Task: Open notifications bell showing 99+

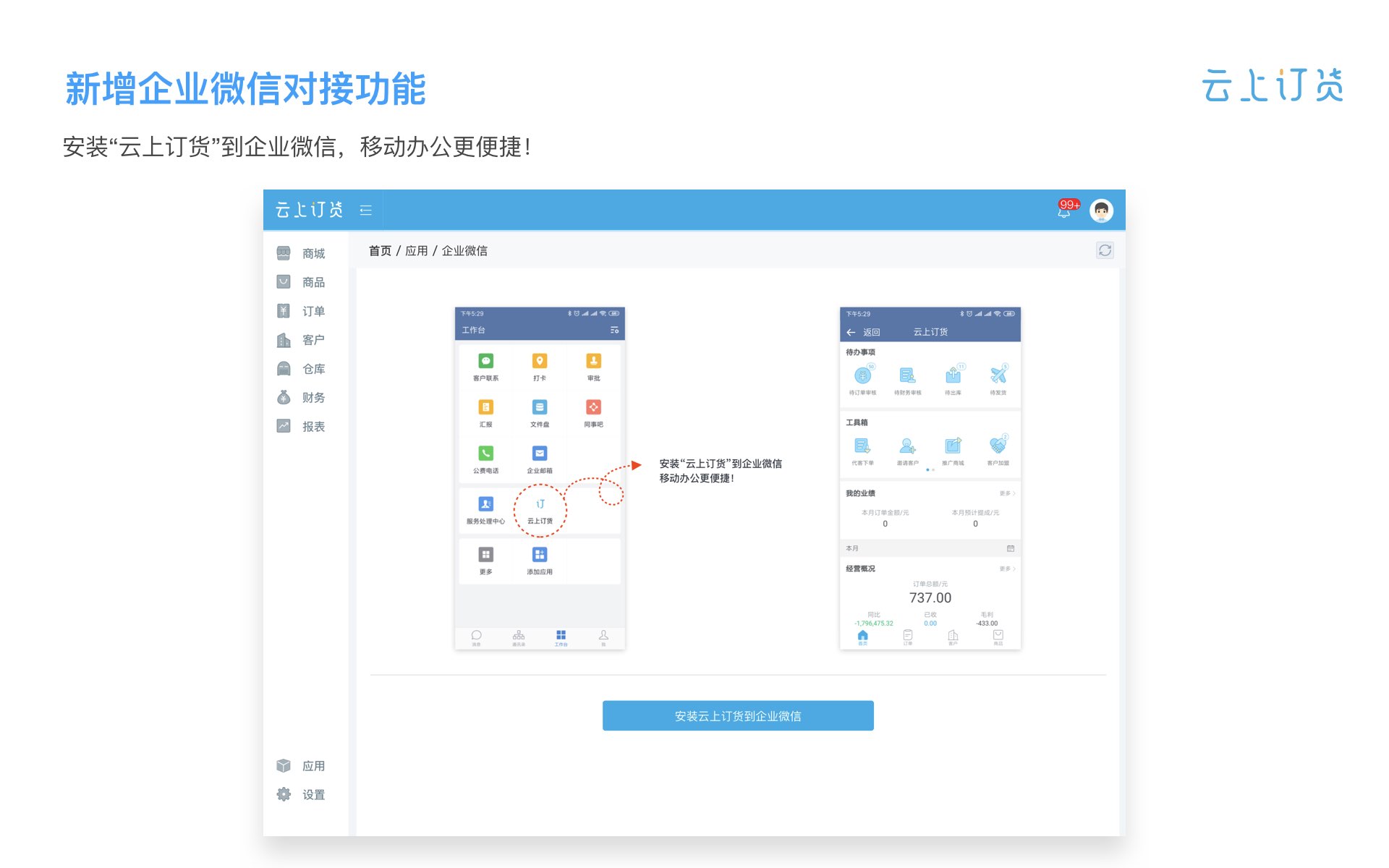Action: [x=1066, y=209]
